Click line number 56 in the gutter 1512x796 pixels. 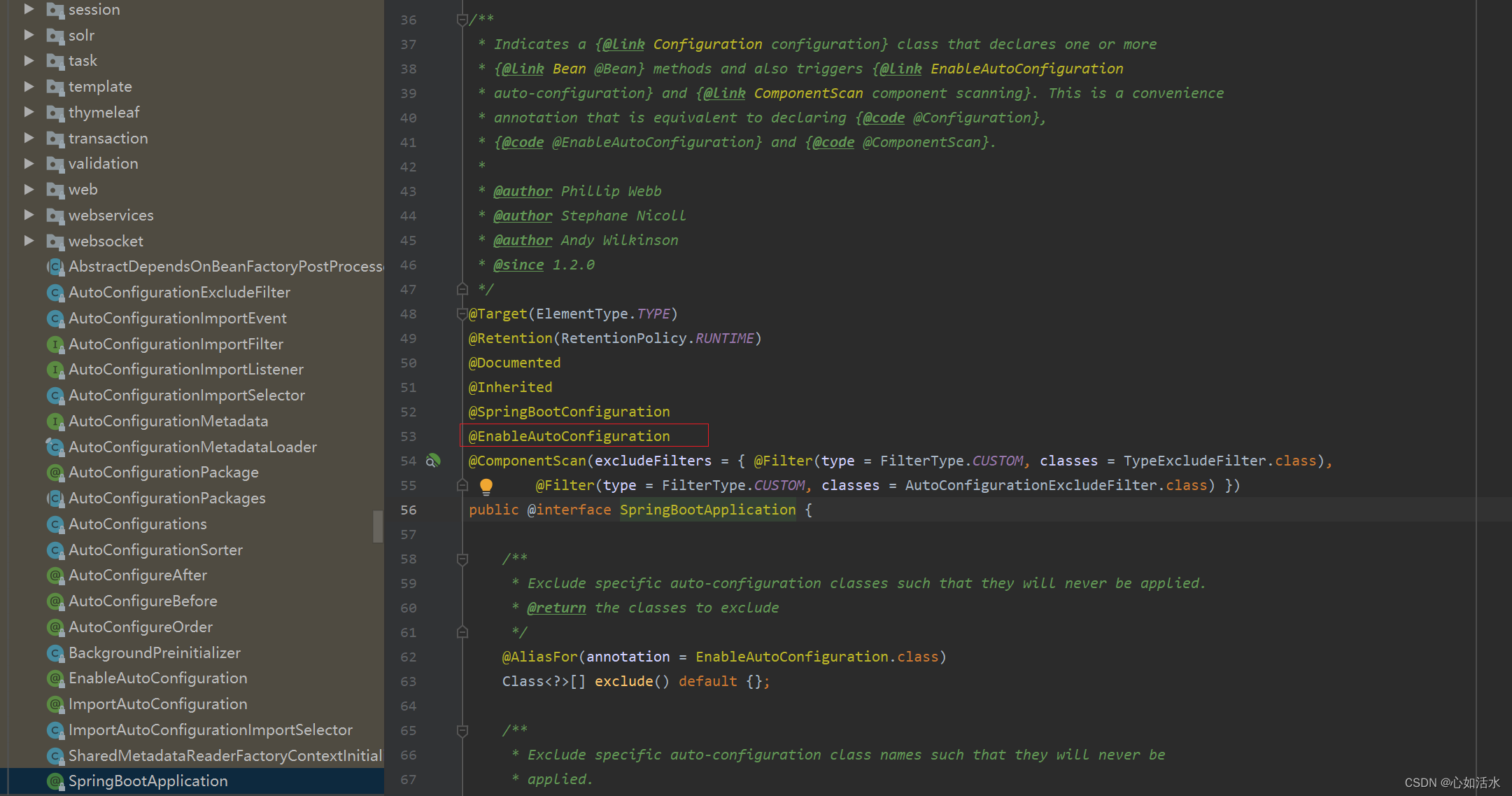pyautogui.click(x=408, y=510)
